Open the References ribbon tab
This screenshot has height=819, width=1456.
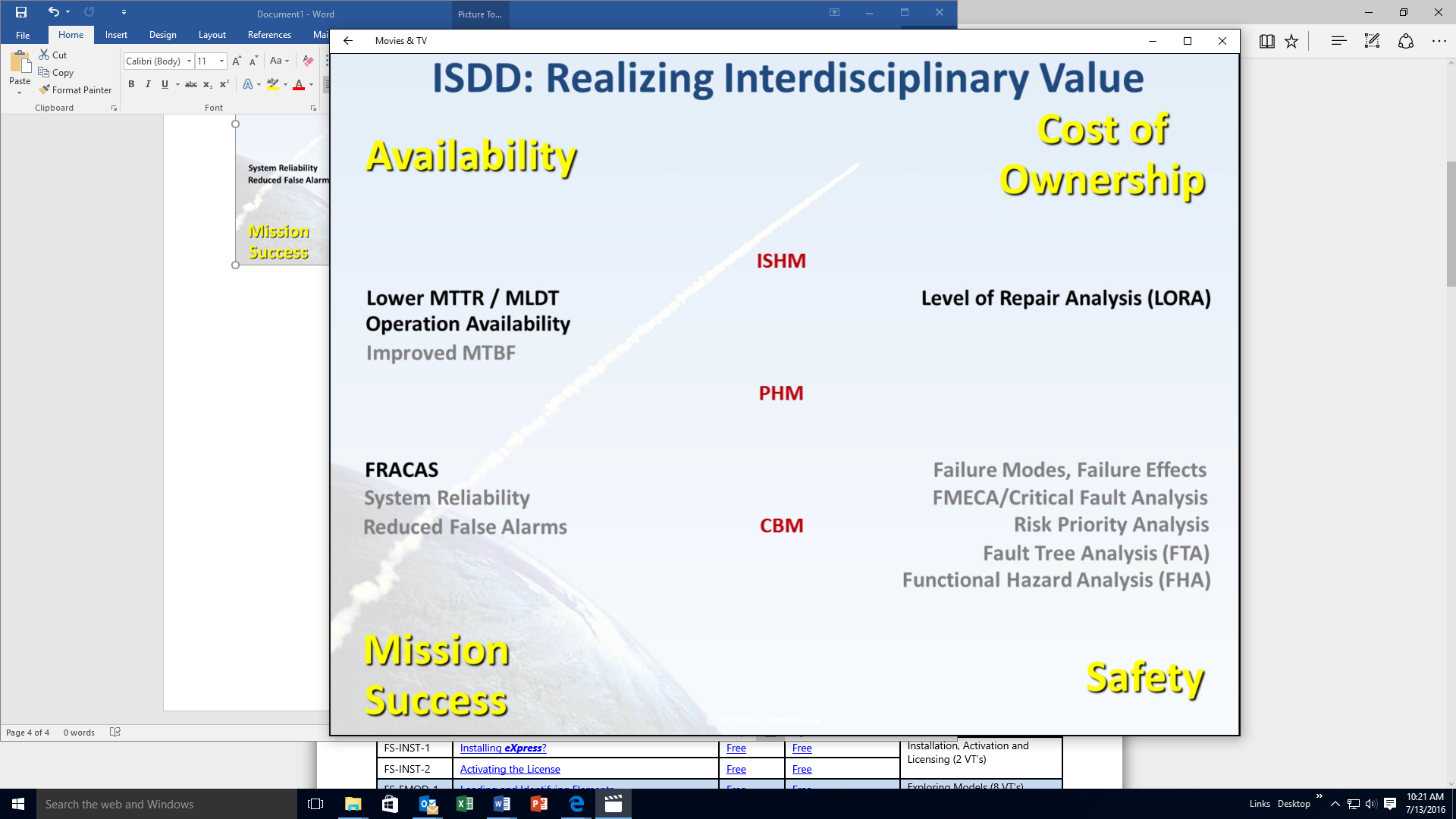pos(269,35)
